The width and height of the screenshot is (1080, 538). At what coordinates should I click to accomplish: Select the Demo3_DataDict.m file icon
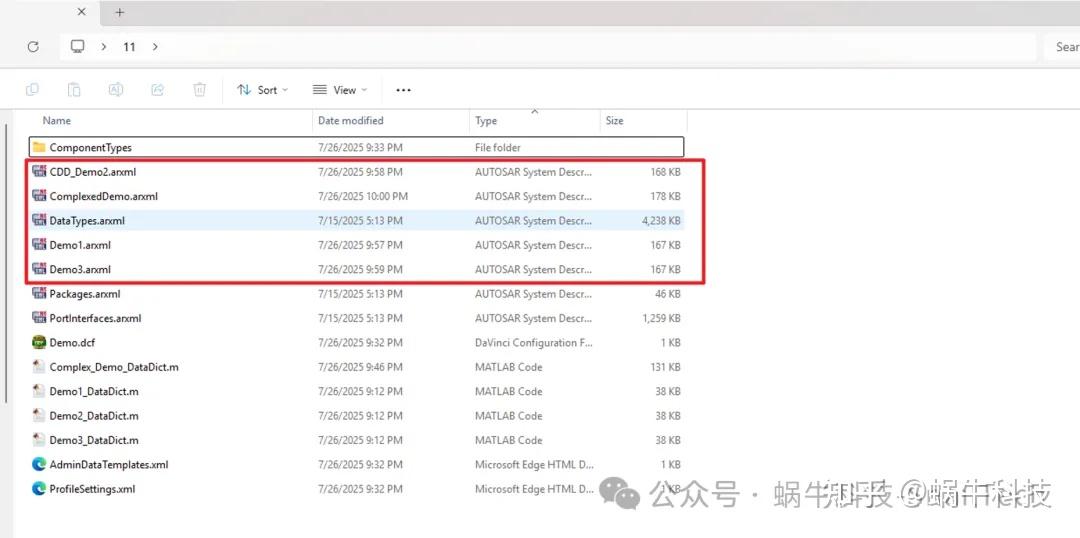39,440
